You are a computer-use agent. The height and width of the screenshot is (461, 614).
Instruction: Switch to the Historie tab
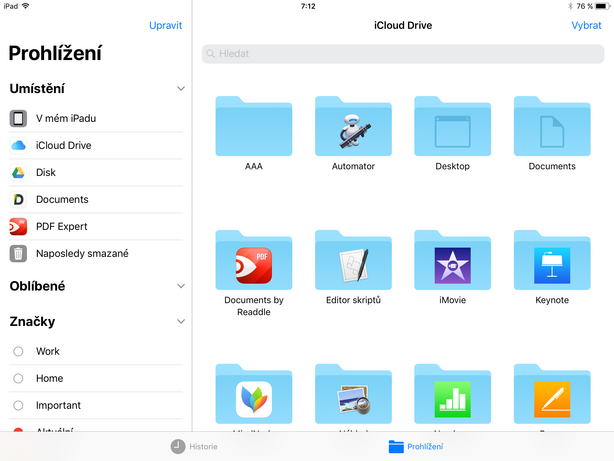point(194,447)
